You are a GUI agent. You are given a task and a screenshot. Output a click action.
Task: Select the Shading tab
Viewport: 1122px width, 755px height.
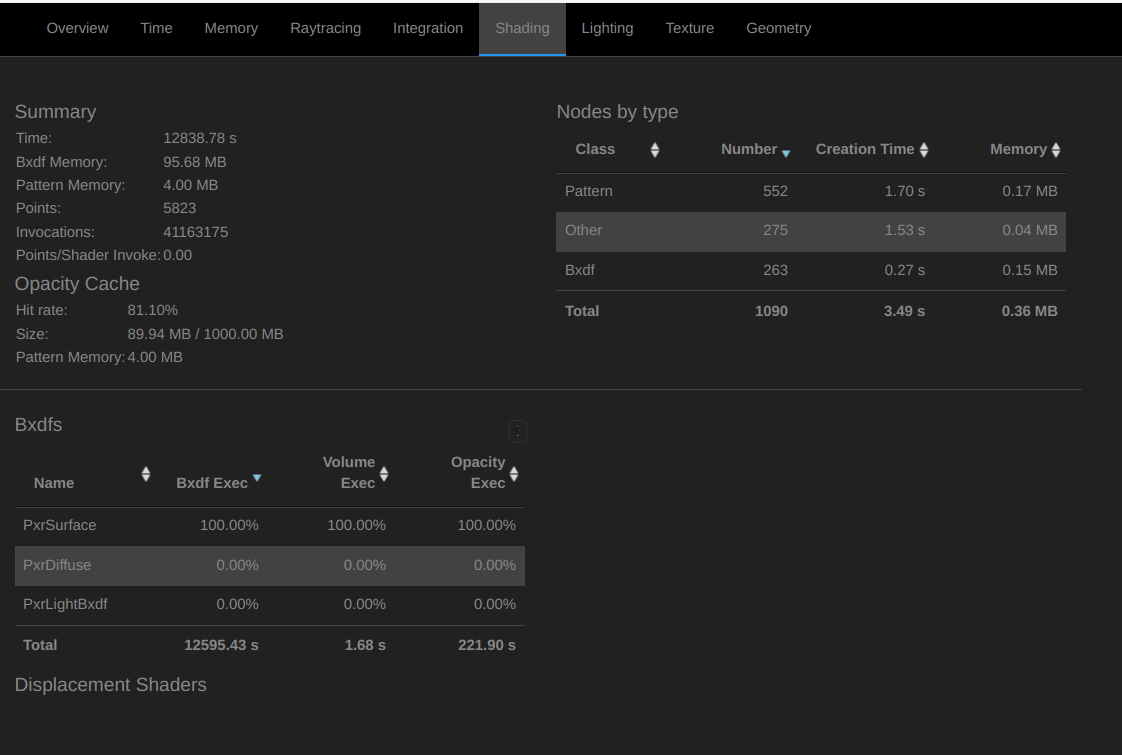point(522,28)
